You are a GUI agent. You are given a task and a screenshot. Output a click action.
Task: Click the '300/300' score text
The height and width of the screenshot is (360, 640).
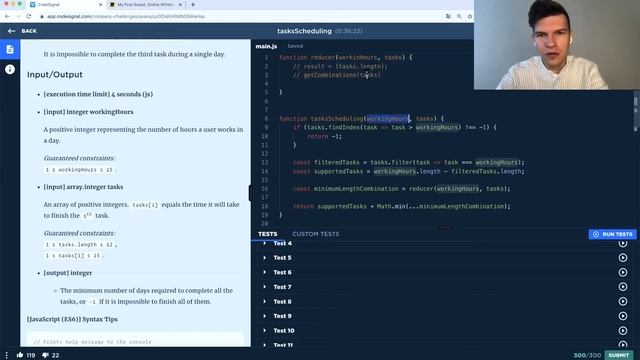click(587, 355)
